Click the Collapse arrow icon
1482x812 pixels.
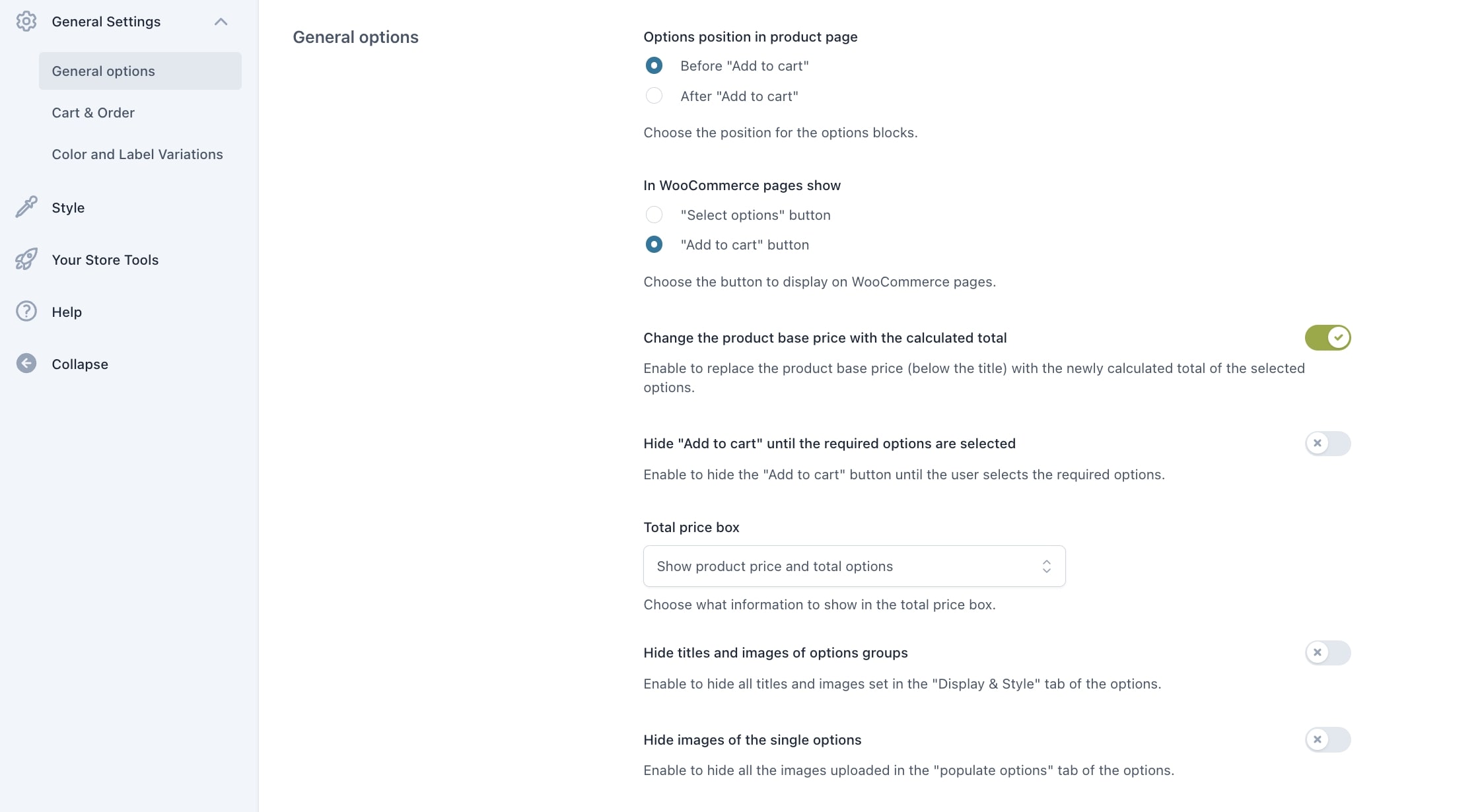[x=26, y=363]
